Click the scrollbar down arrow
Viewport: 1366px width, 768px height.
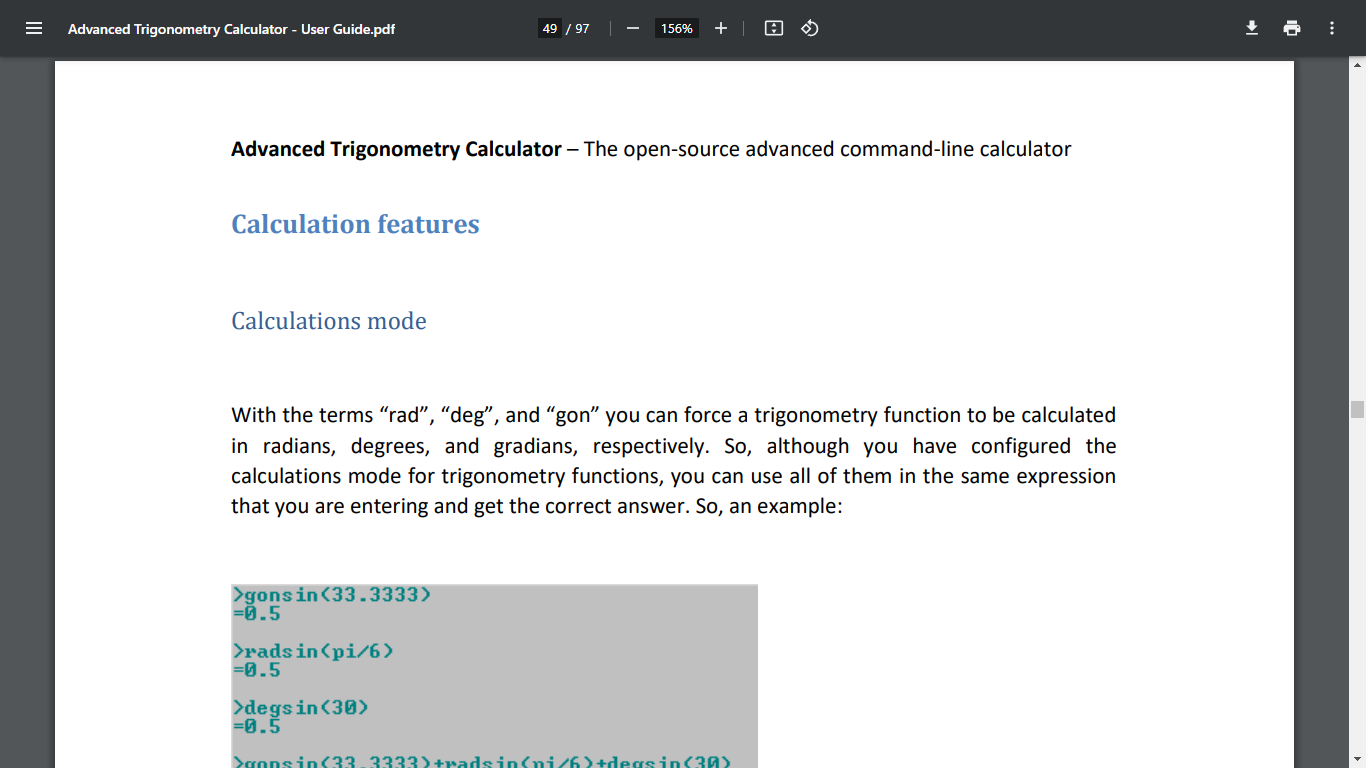(x=1357, y=760)
